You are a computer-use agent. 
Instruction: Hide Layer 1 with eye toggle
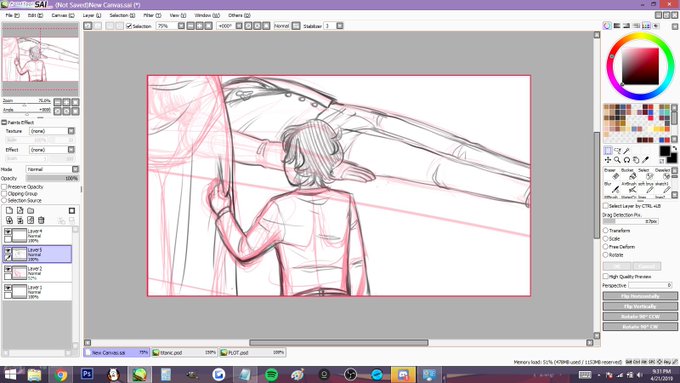coord(8,288)
